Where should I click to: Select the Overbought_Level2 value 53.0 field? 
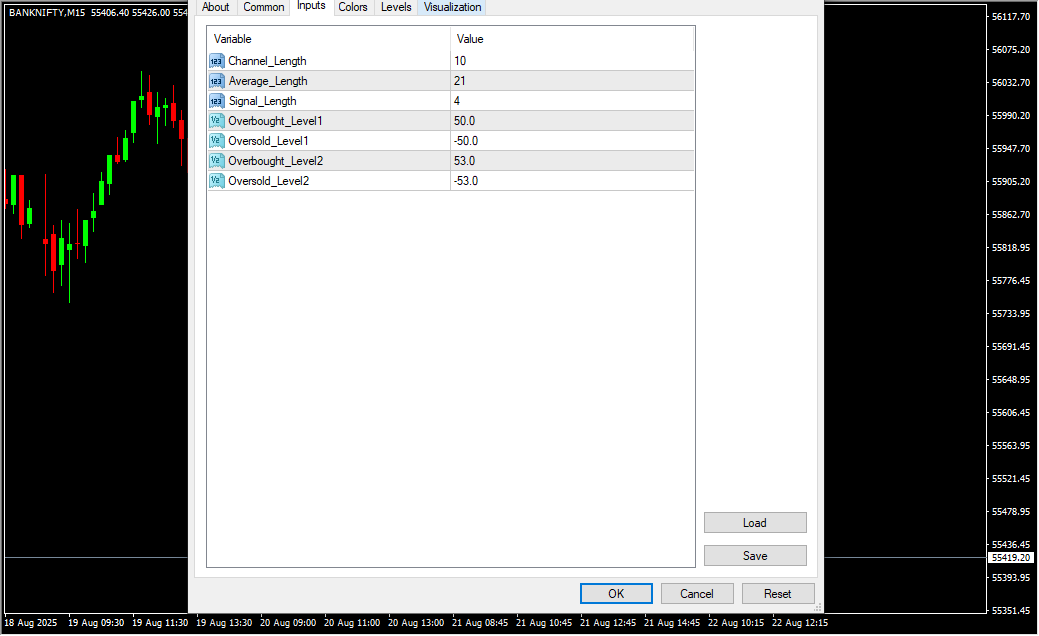point(571,161)
